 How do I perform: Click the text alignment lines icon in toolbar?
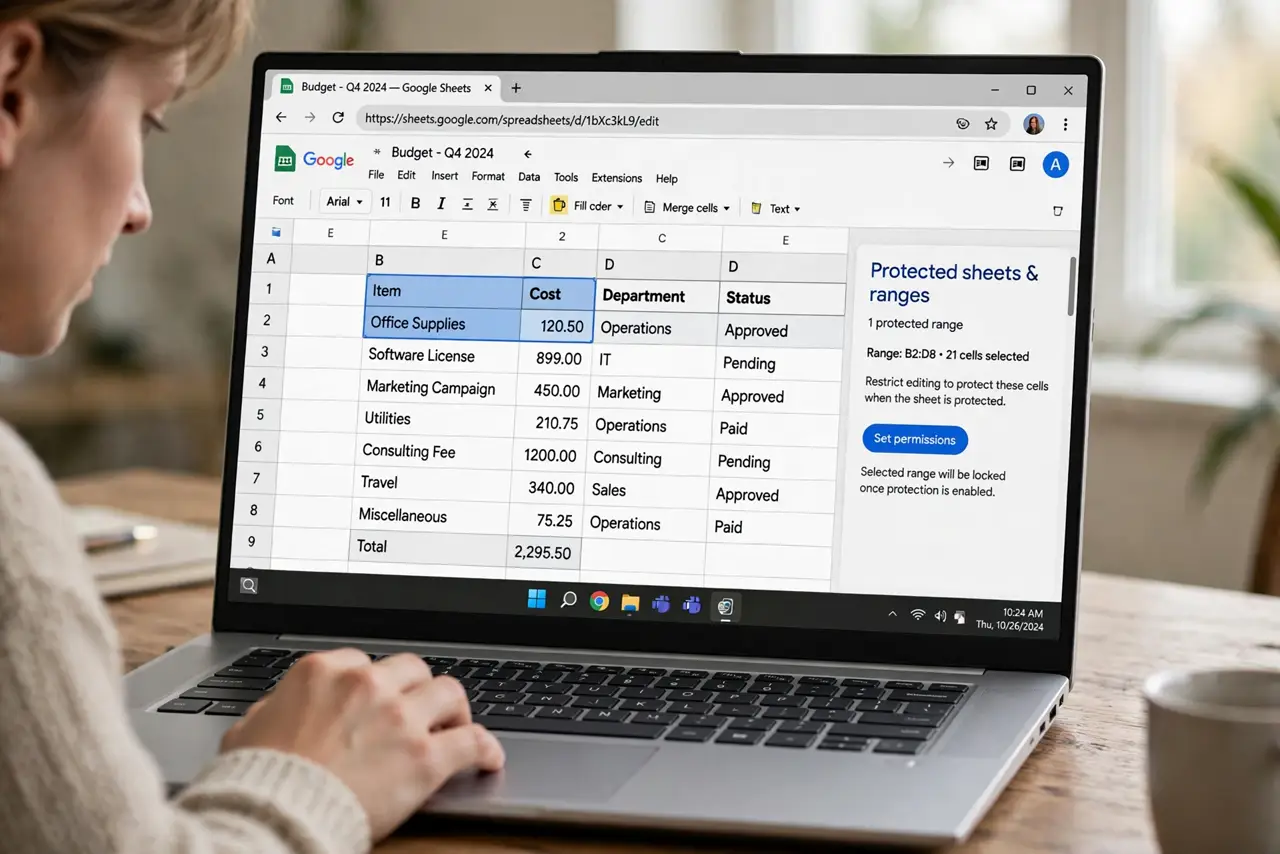(x=526, y=205)
